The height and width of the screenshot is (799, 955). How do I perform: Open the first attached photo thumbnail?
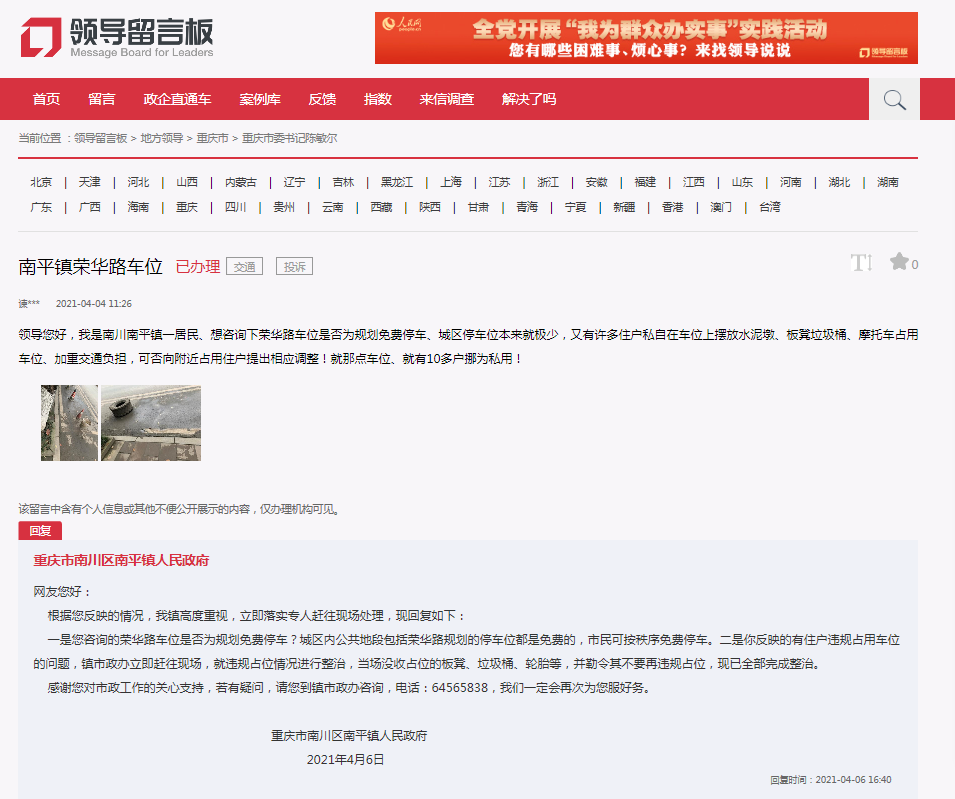[x=69, y=423]
